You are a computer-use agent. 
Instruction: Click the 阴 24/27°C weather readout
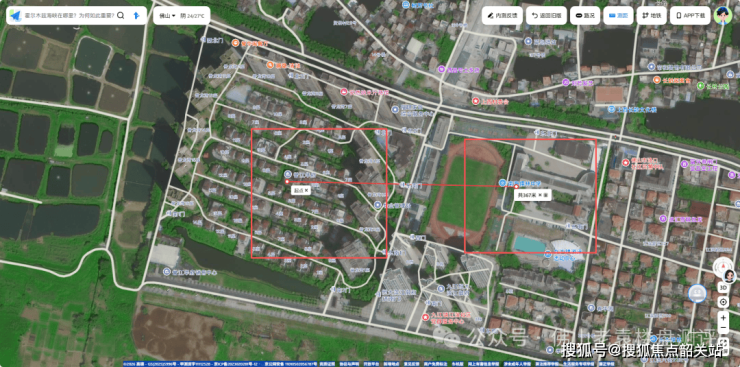192,16
